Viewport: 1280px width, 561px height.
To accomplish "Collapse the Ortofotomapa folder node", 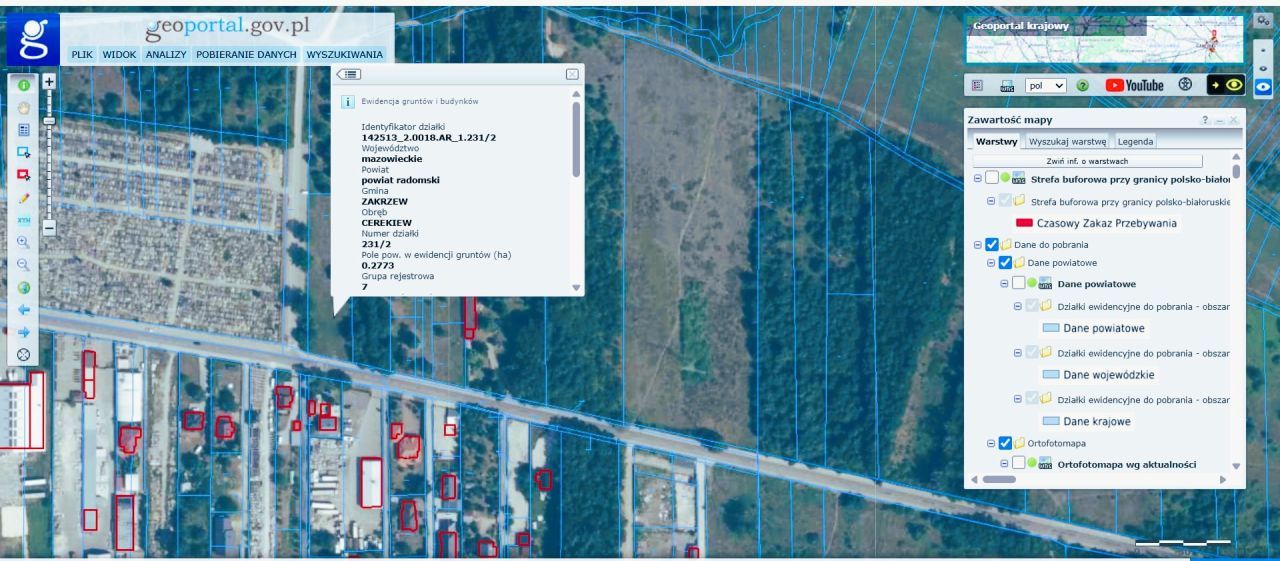I will pos(991,443).
